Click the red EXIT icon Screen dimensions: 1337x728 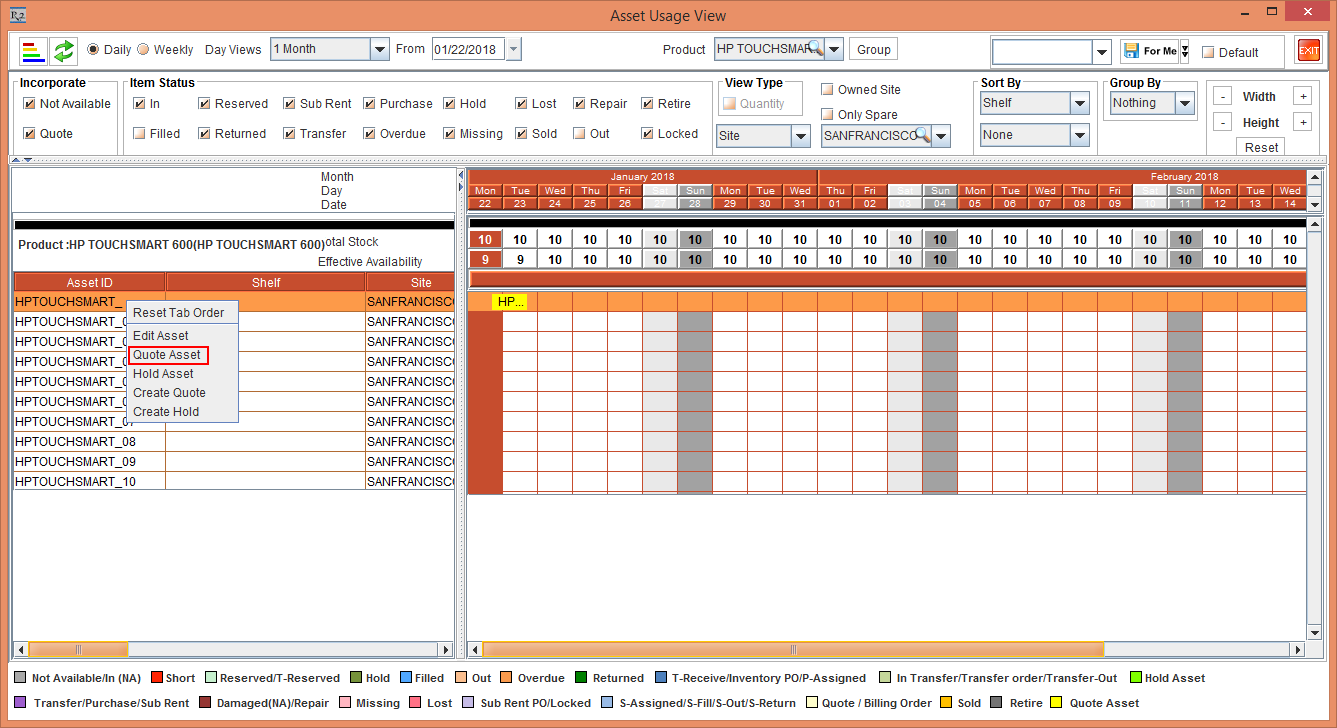tap(1308, 50)
